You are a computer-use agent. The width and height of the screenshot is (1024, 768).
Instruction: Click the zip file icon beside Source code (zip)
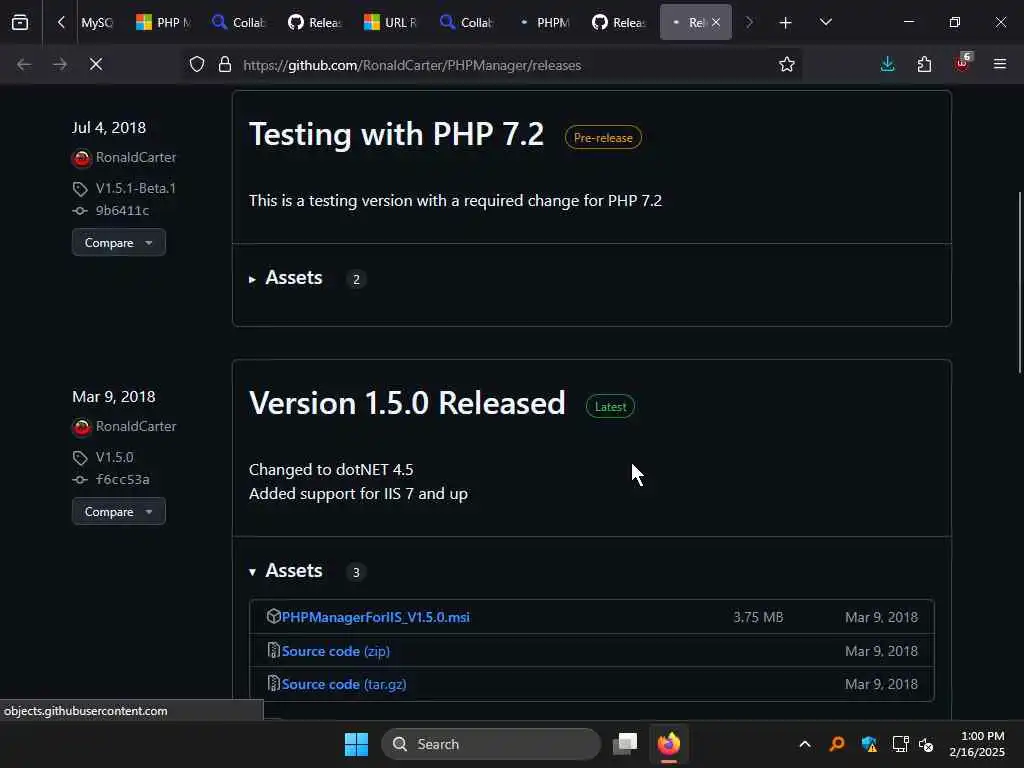[274, 650]
